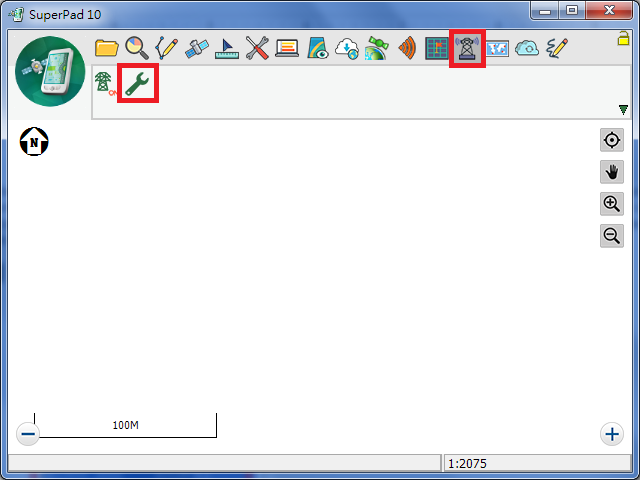Click the SuperPad logo emblem
Viewport: 640px width, 480px height.
pyautogui.click(x=50, y=71)
